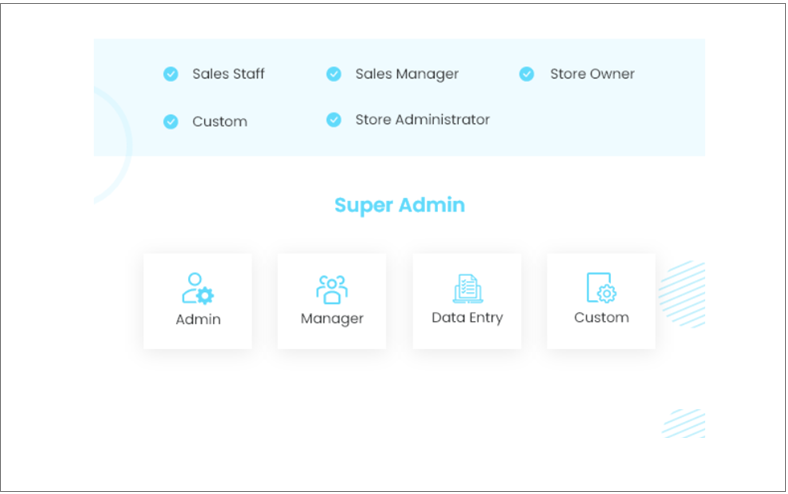The image size is (788, 494).
Task: Select the Store Administrator role label
Action: click(x=422, y=120)
